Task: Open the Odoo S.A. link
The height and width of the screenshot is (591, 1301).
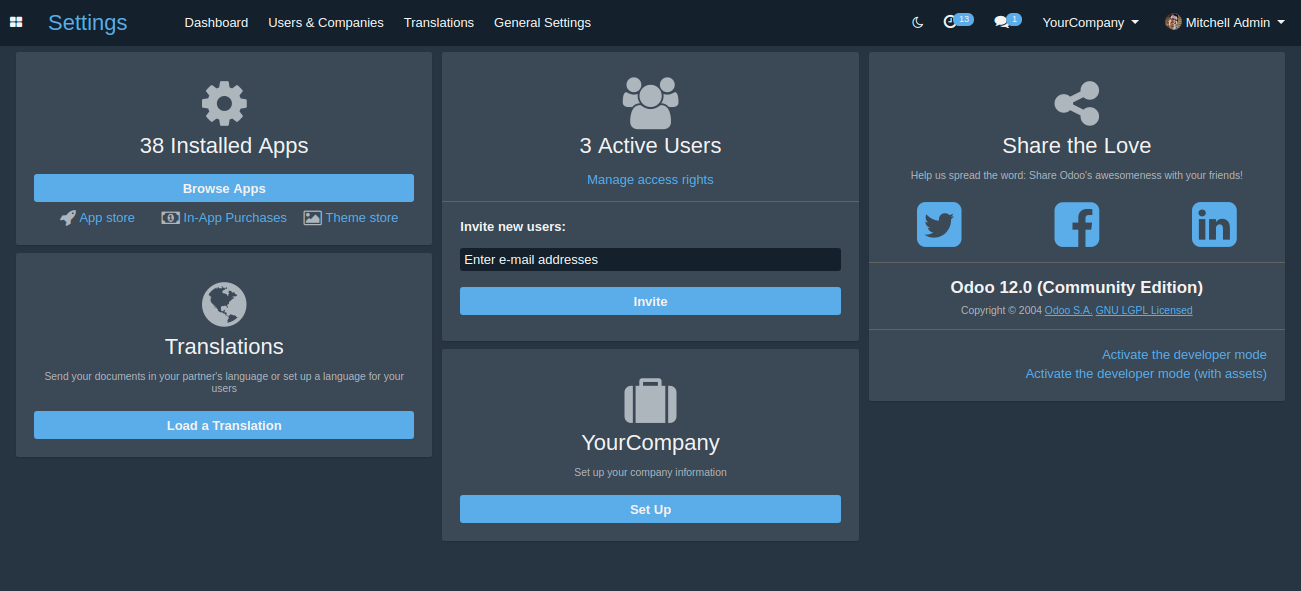Action: point(1068,310)
